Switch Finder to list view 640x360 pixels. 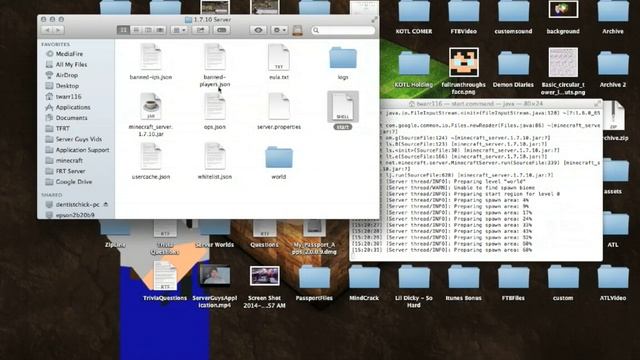pyautogui.click(x=136, y=30)
